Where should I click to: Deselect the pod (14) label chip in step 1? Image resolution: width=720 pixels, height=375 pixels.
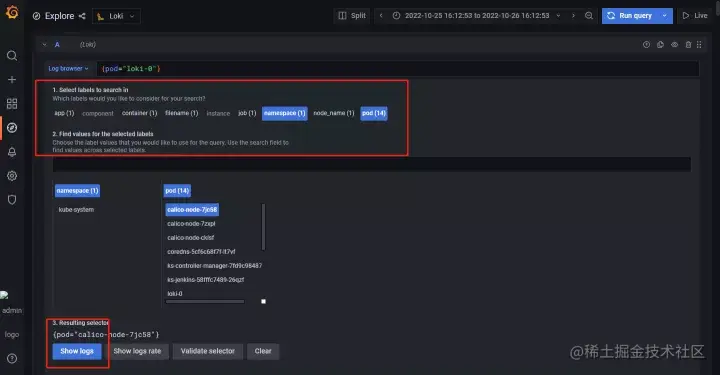374,113
